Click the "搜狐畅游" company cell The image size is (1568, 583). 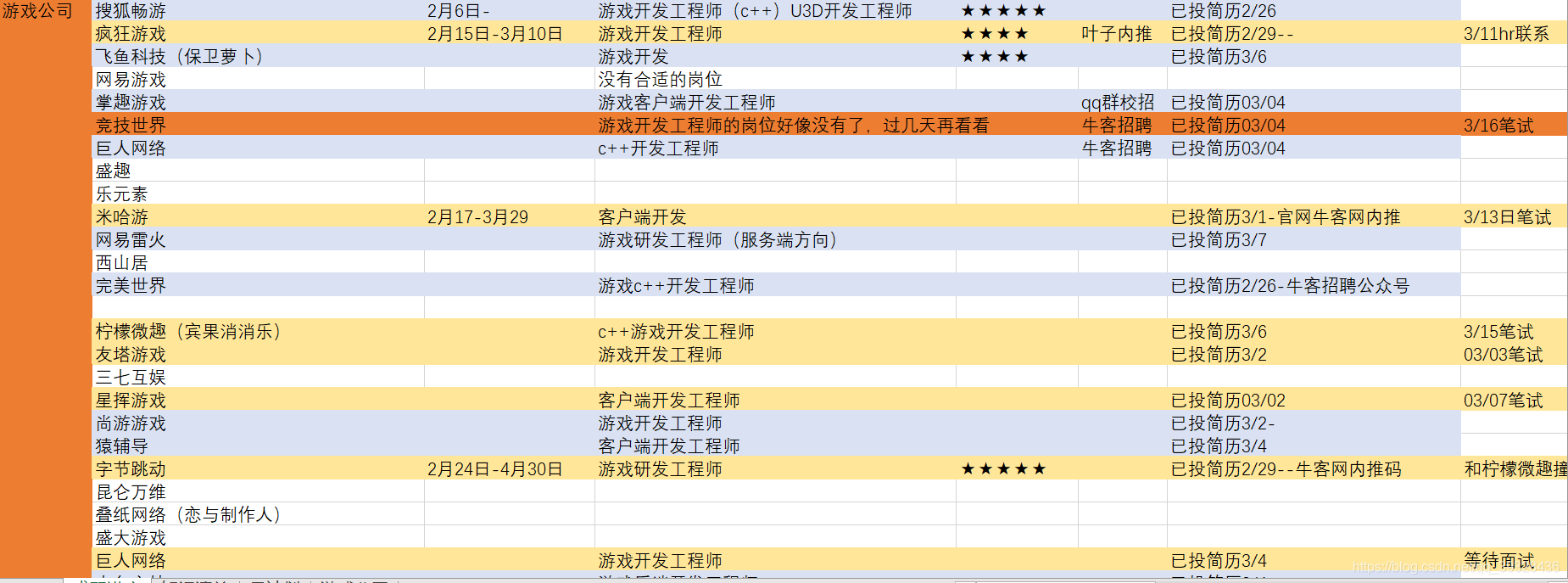[x=259, y=10]
